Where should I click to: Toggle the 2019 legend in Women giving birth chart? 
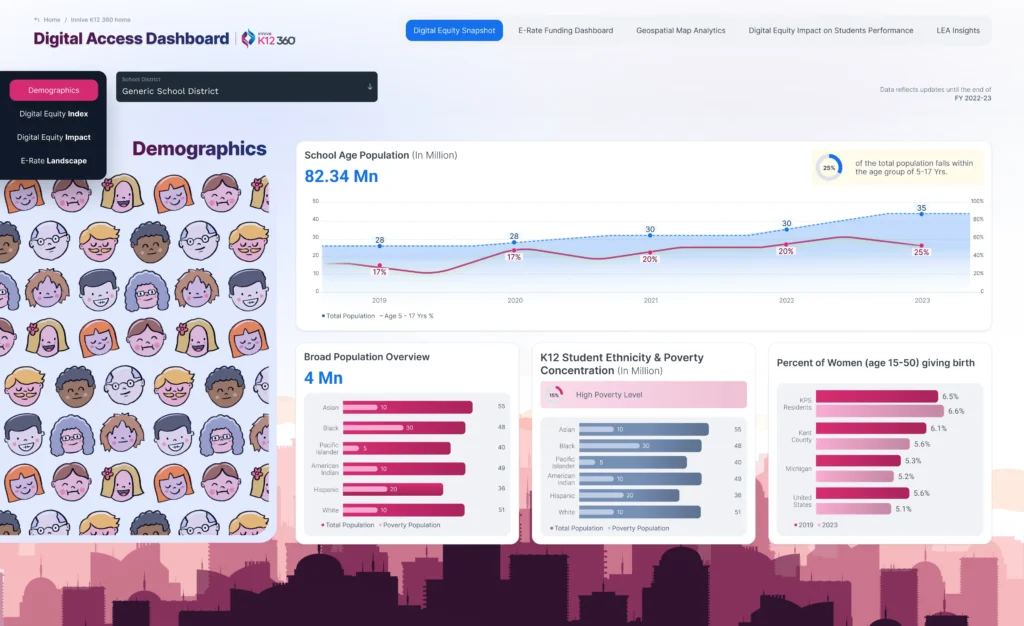point(803,524)
